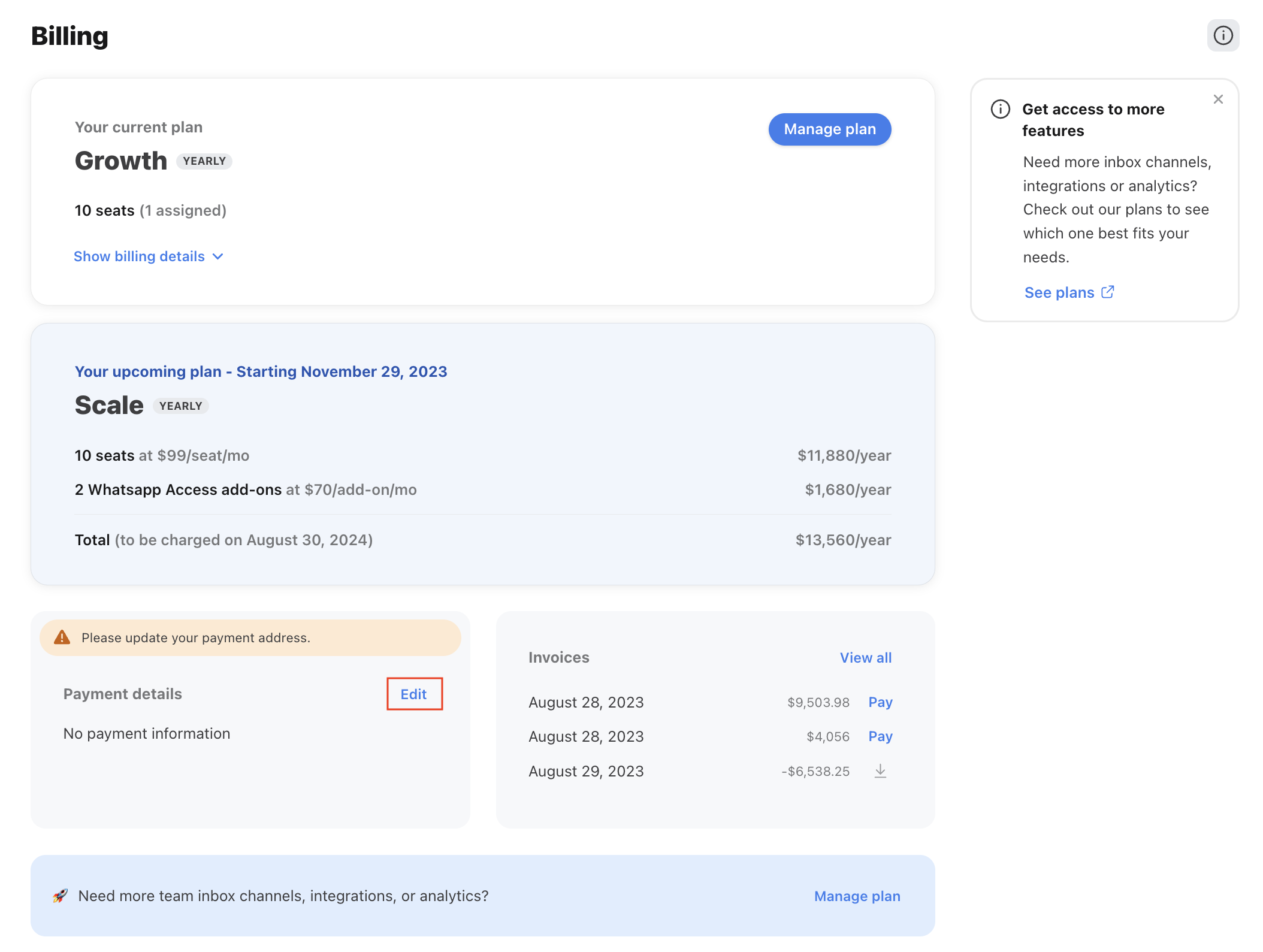This screenshot has height=952, width=1263.
Task: Click the external link icon beside See plans
Action: 1108,292
